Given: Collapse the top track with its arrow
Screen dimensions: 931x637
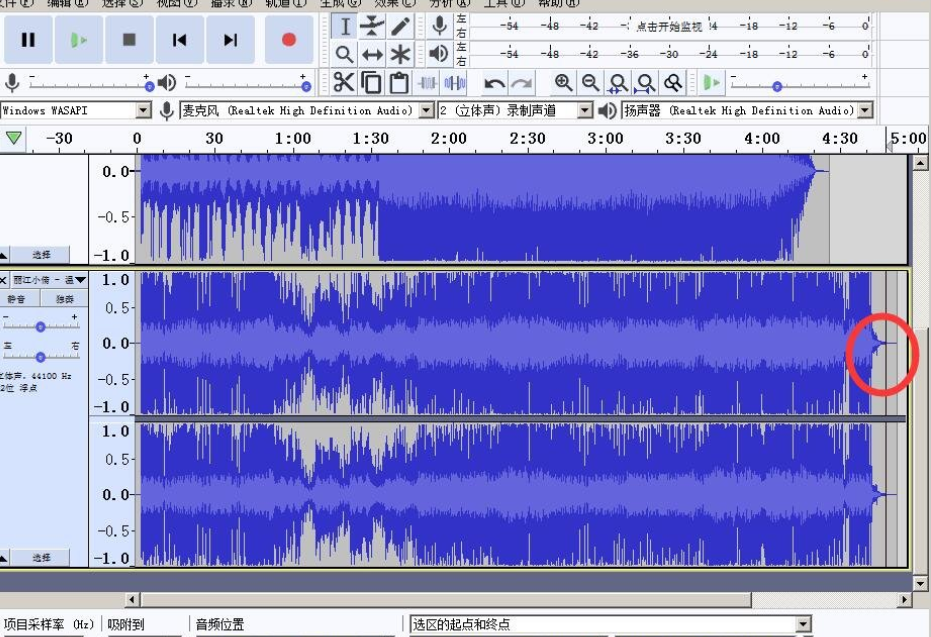Looking at the screenshot, I should tap(4, 255).
